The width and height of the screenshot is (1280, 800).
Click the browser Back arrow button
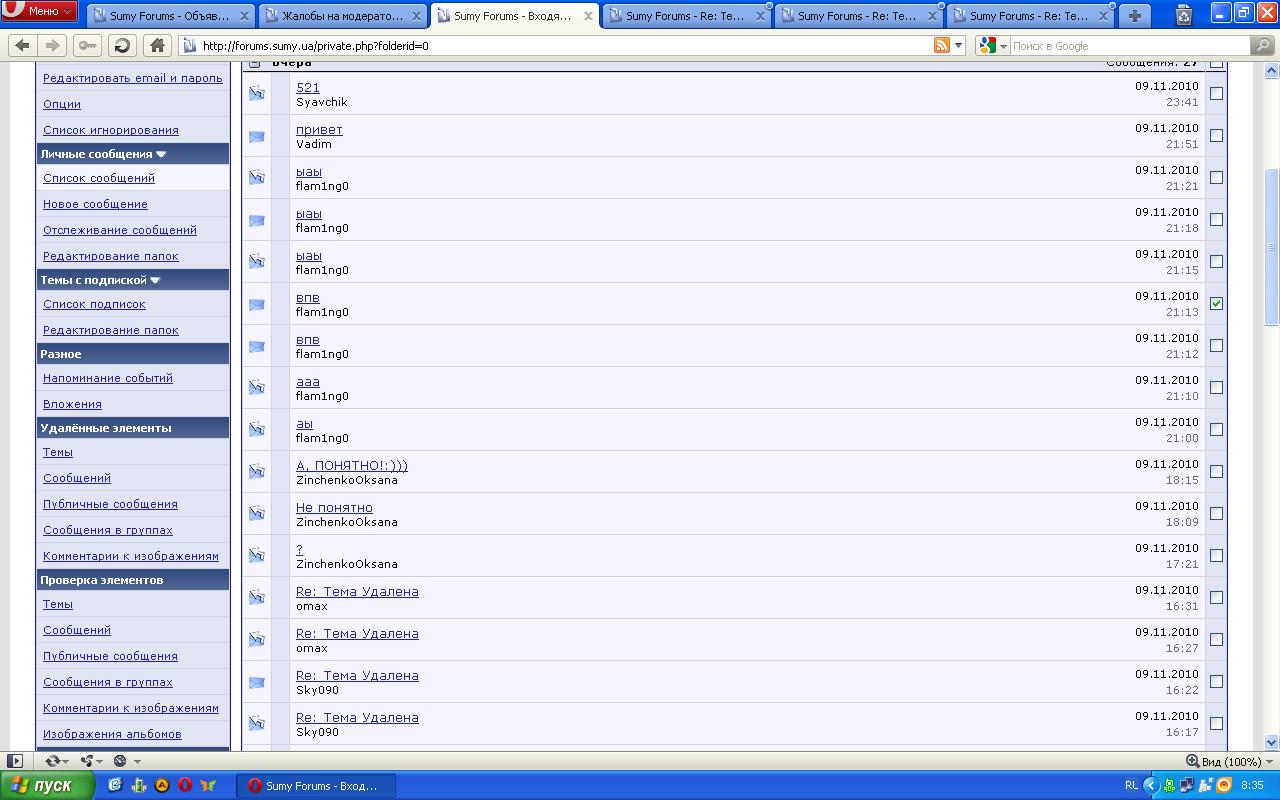(23, 46)
